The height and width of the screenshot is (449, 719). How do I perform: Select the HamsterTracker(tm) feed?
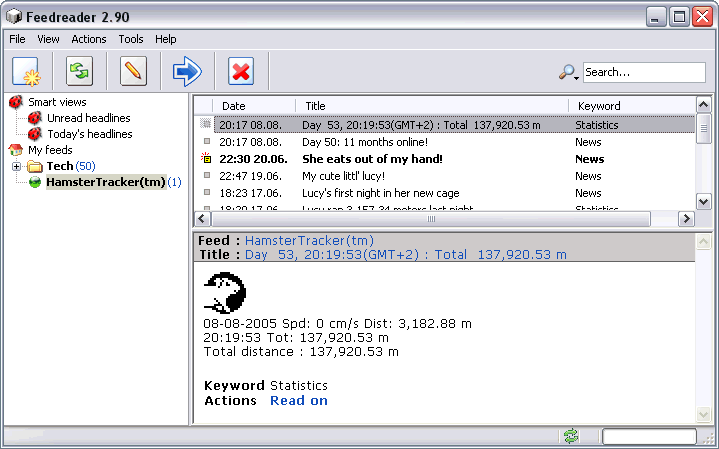[106, 182]
